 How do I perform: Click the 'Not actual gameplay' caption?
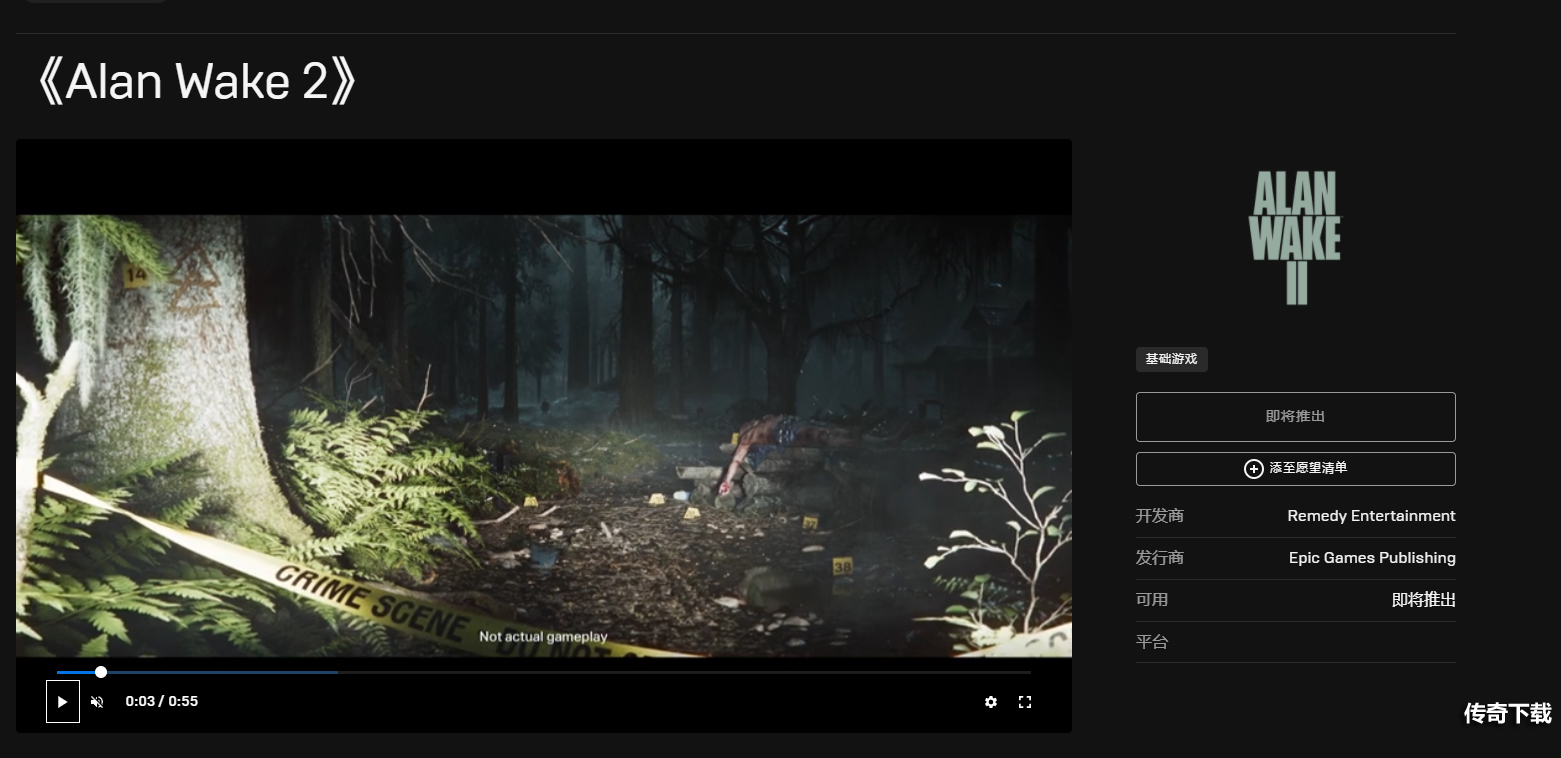[543, 637]
